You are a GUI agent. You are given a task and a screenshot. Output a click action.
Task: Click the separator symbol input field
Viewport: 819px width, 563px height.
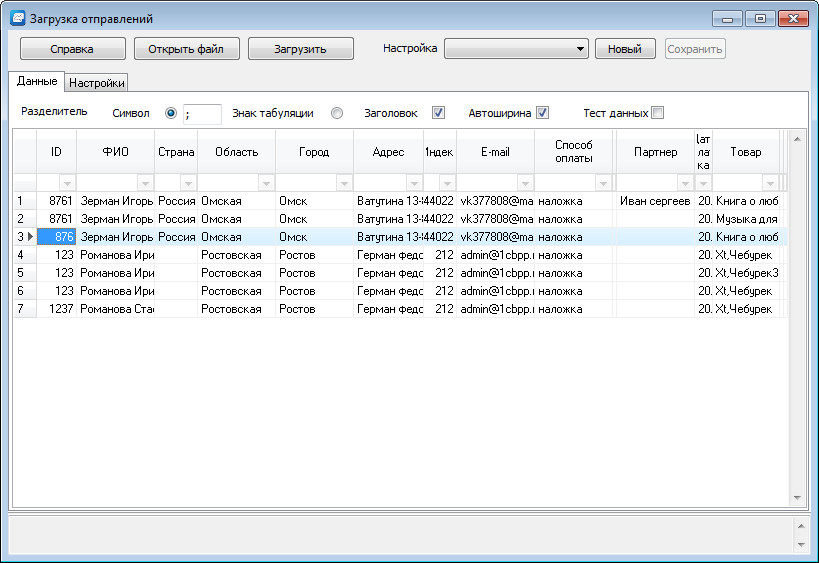(x=202, y=114)
